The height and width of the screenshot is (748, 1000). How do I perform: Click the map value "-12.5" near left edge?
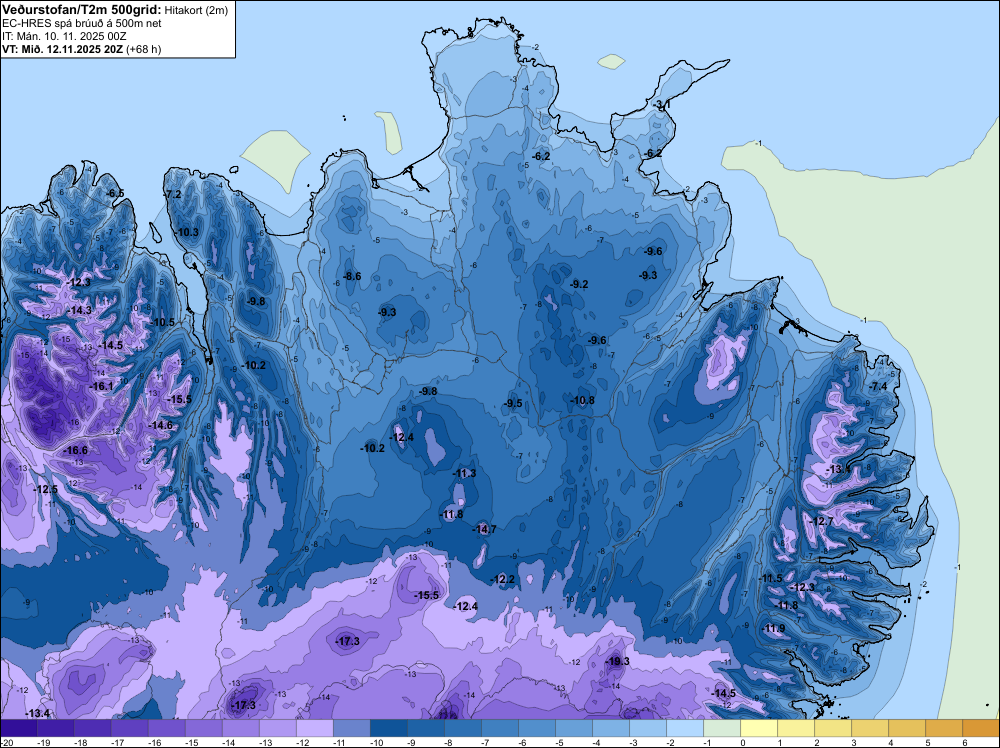coord(46,489)
